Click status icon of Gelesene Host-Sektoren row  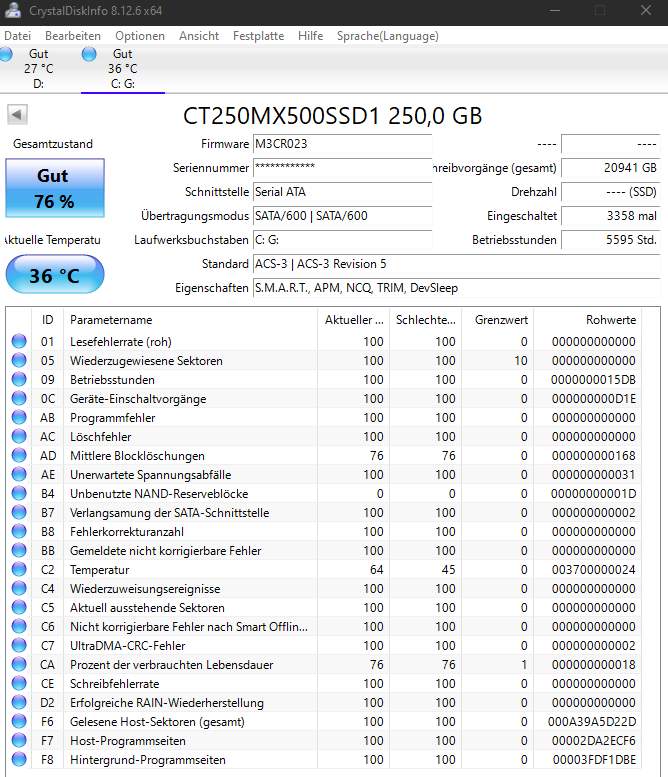click(19, 721)
